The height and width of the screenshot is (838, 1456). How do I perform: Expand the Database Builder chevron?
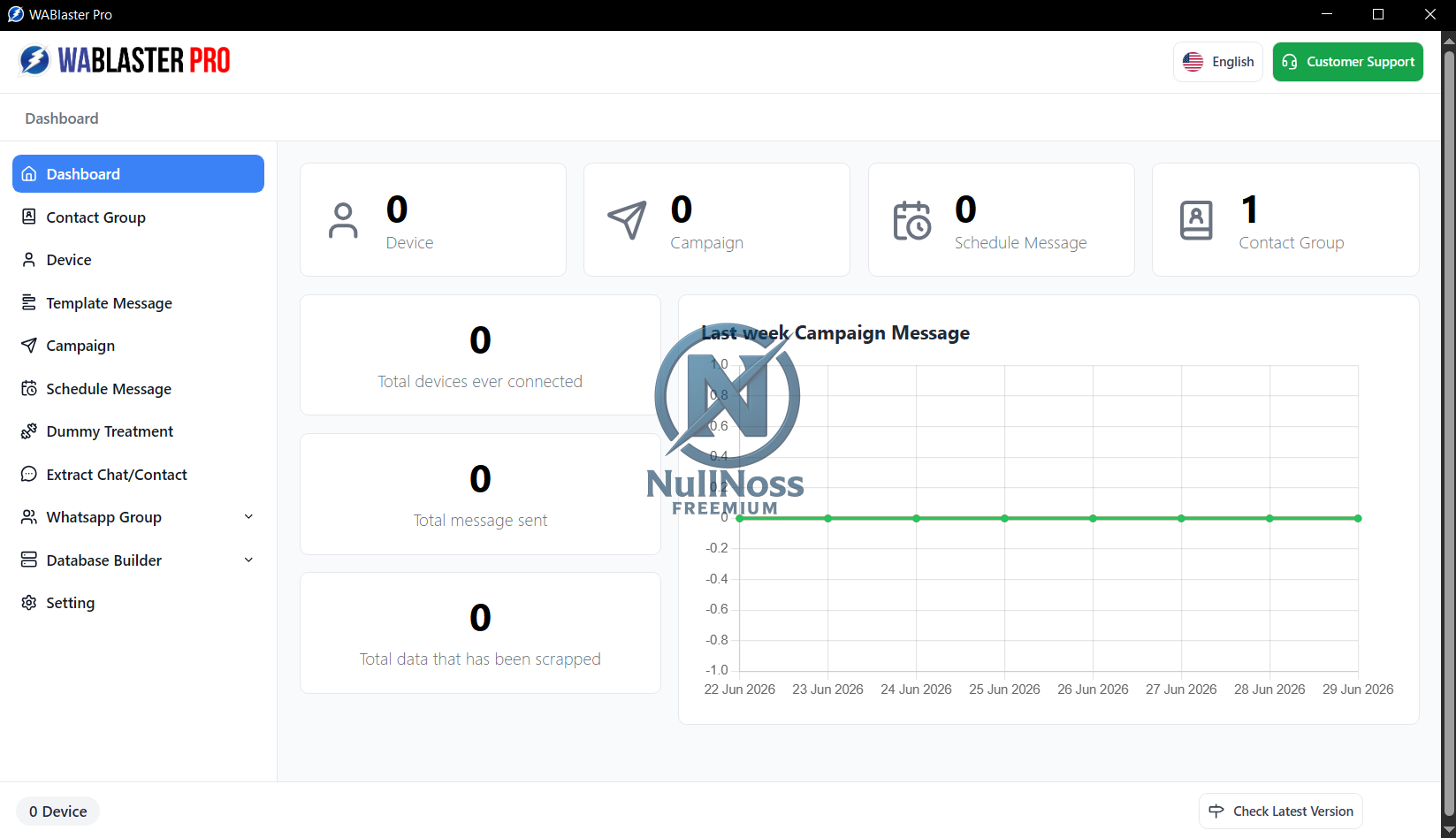(248, 560)
